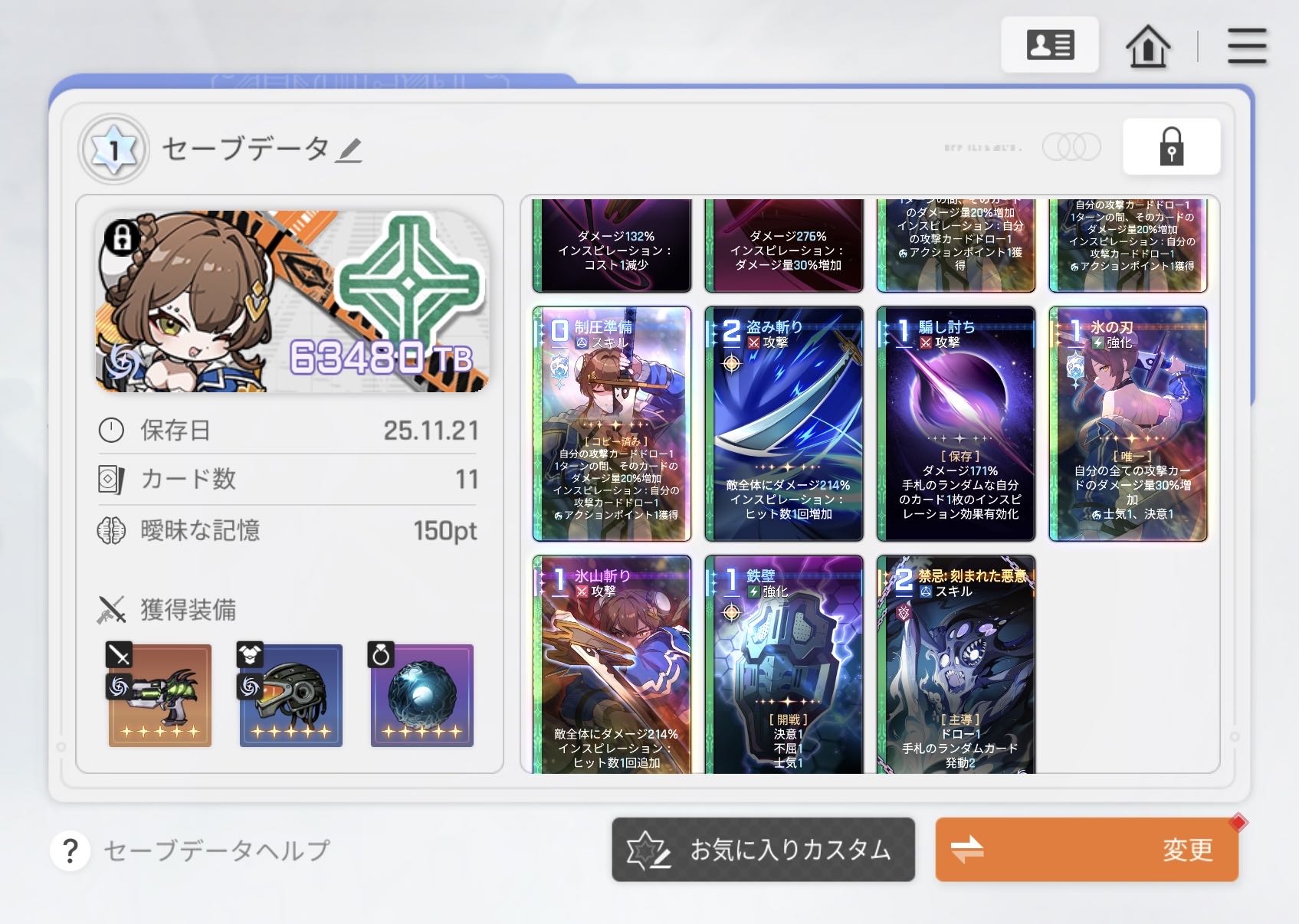
Task: Go to the home screen icon
Action: [1147, 46]
